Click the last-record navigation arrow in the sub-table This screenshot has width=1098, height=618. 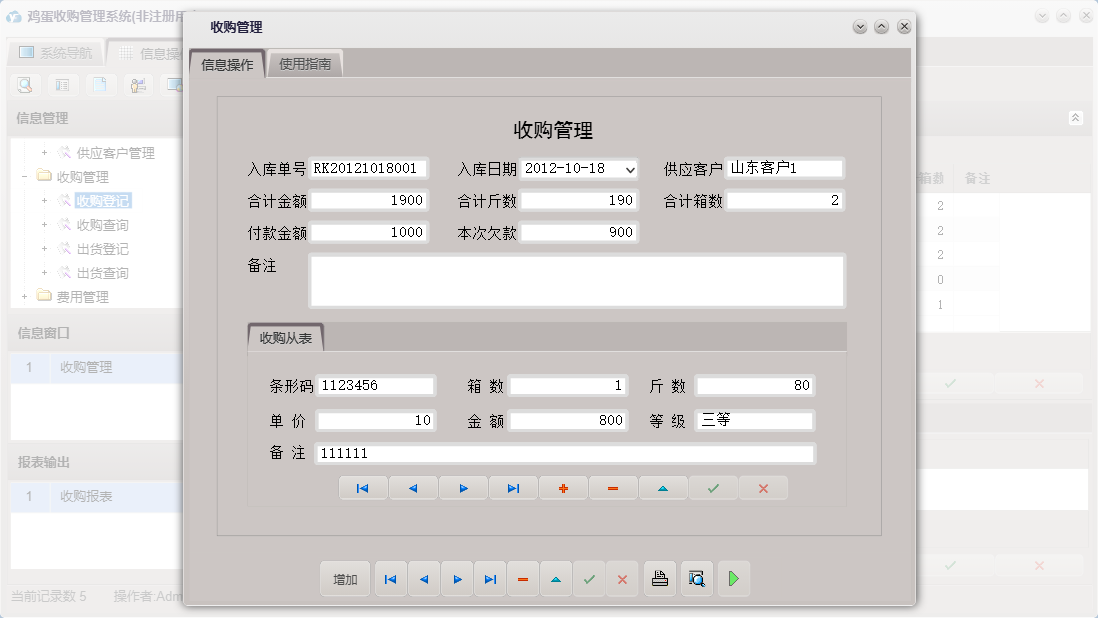pyautogui.click(x=513, y=488)
